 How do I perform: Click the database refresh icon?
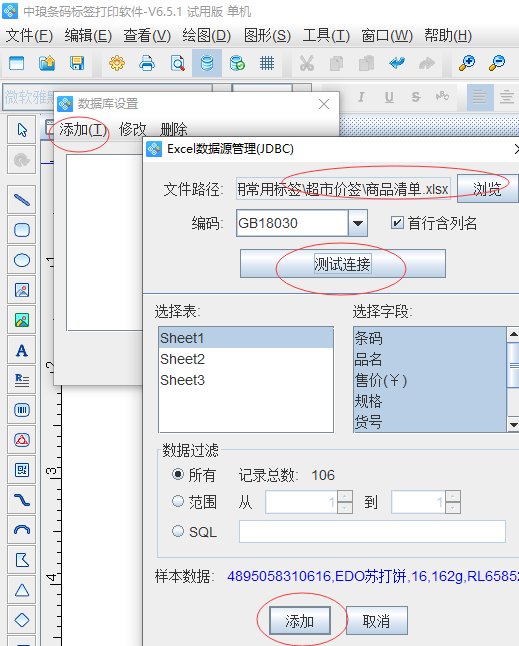pos(237,63)
